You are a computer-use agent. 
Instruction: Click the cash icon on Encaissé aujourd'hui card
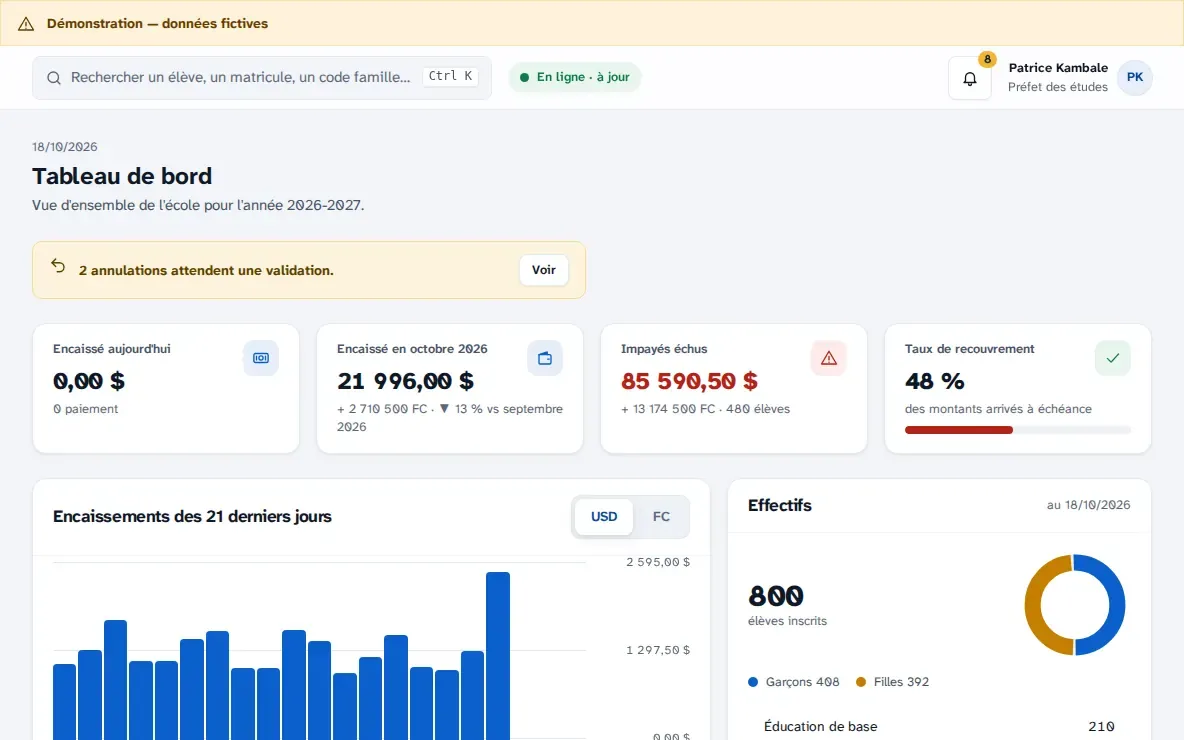(261, 358)
